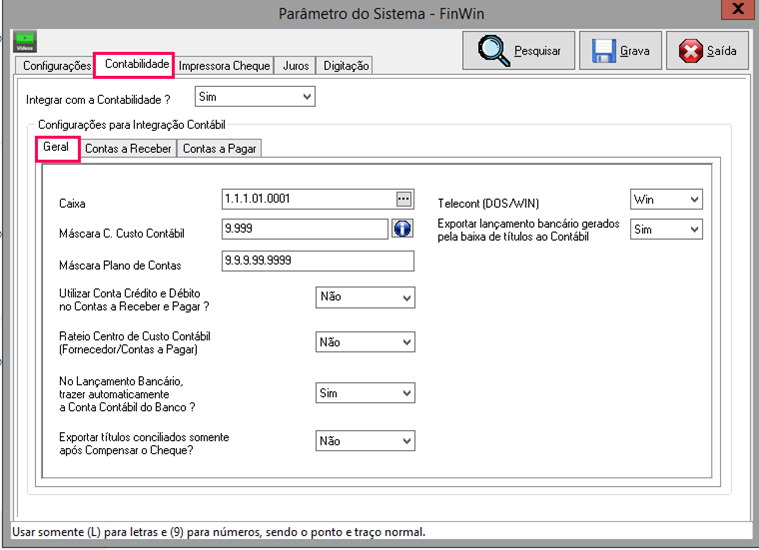This screenshot has height=550, width=759.
Task: Open Caixa account lookup ellipsis button
Action: (403, 198)
